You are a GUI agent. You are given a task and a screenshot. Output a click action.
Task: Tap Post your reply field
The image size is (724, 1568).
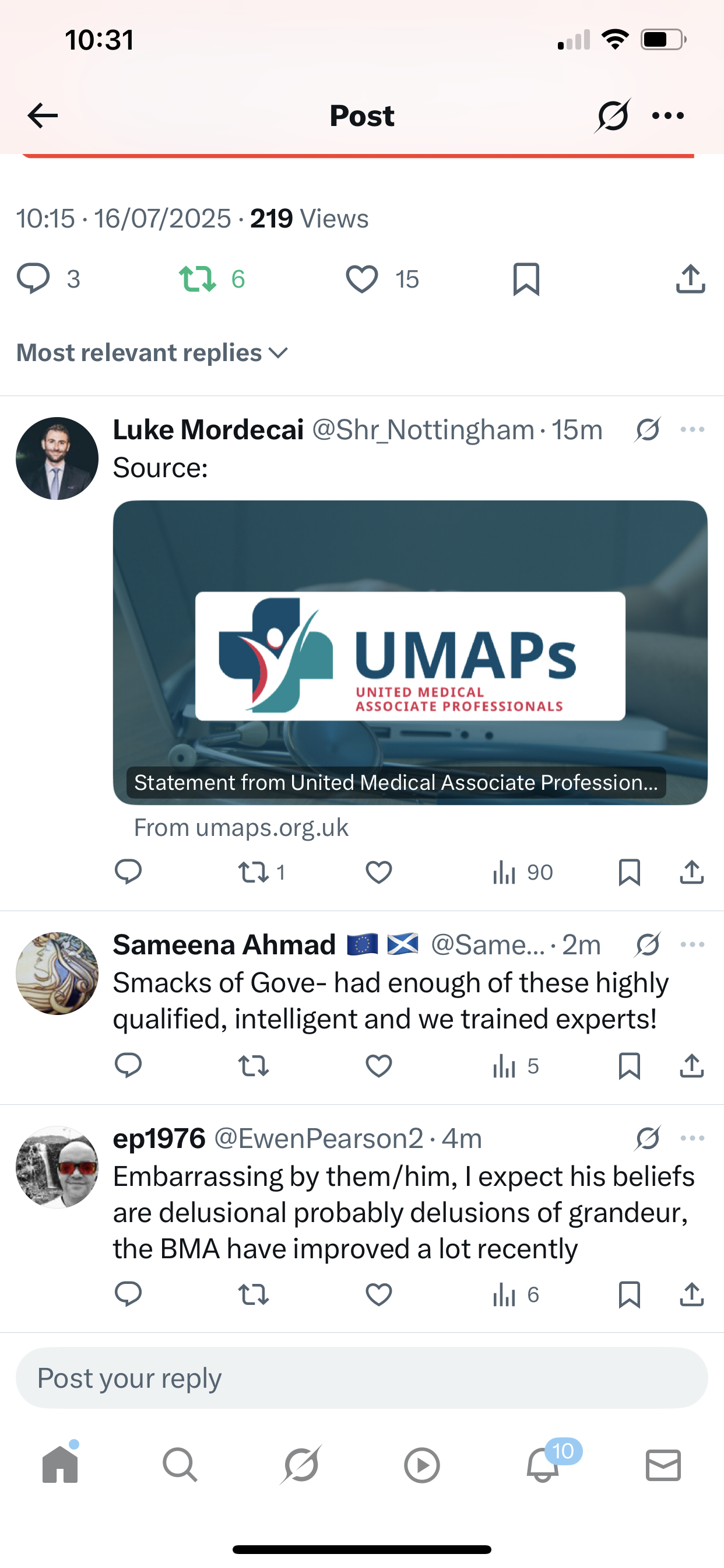coord(362,1378)
